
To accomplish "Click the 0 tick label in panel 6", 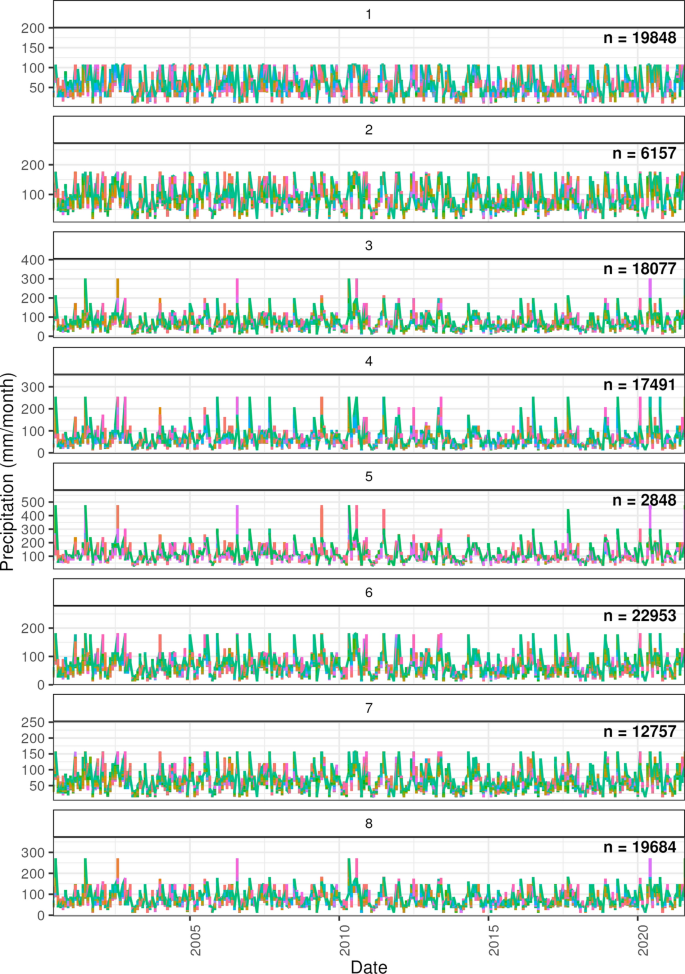I will 41,685.
